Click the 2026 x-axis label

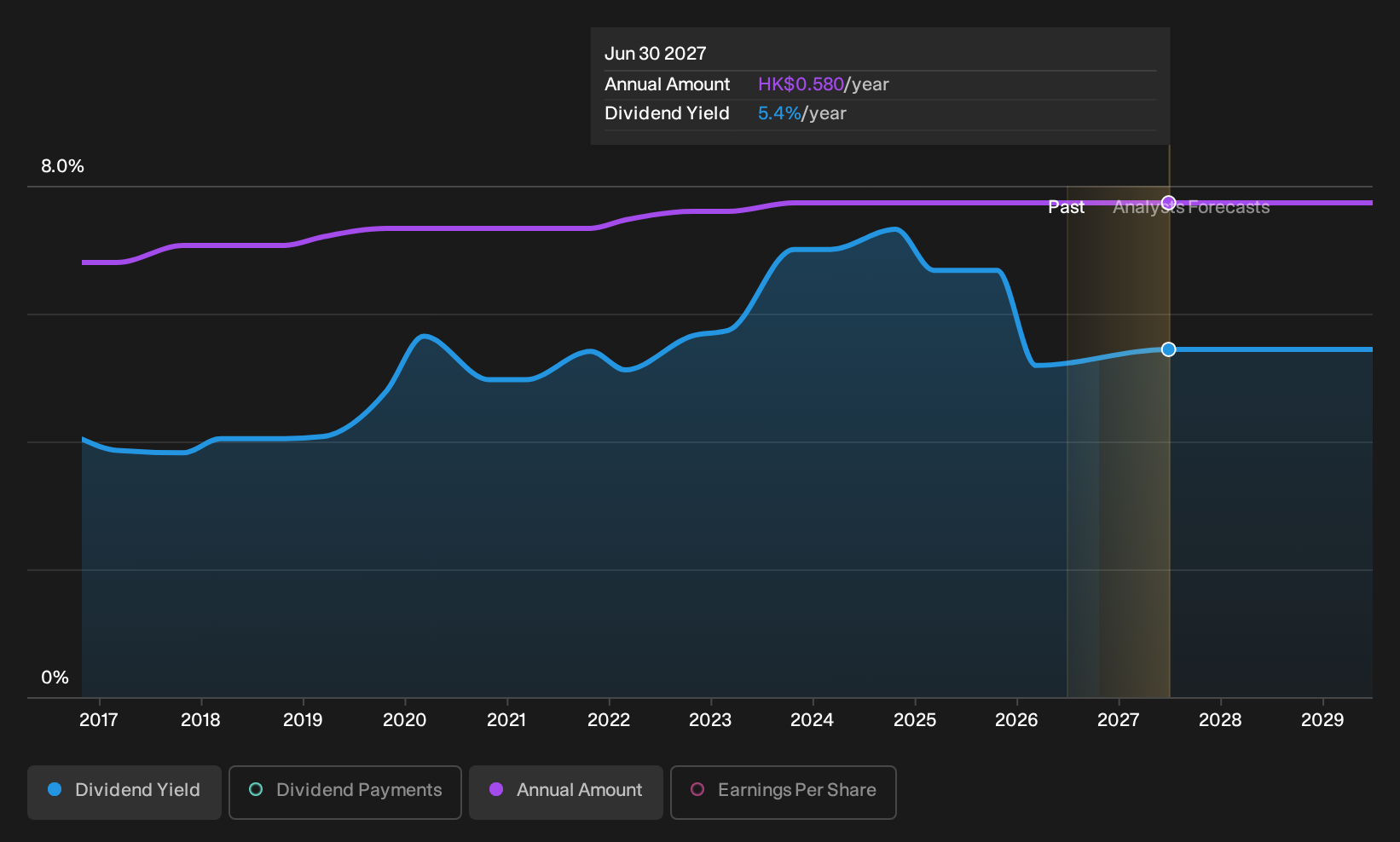pyautogui.click(x=1016, y=720)
